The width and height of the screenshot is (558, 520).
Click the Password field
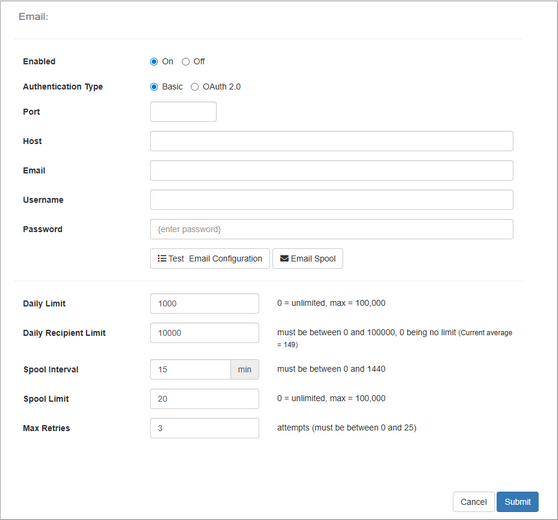coord(332,229)
